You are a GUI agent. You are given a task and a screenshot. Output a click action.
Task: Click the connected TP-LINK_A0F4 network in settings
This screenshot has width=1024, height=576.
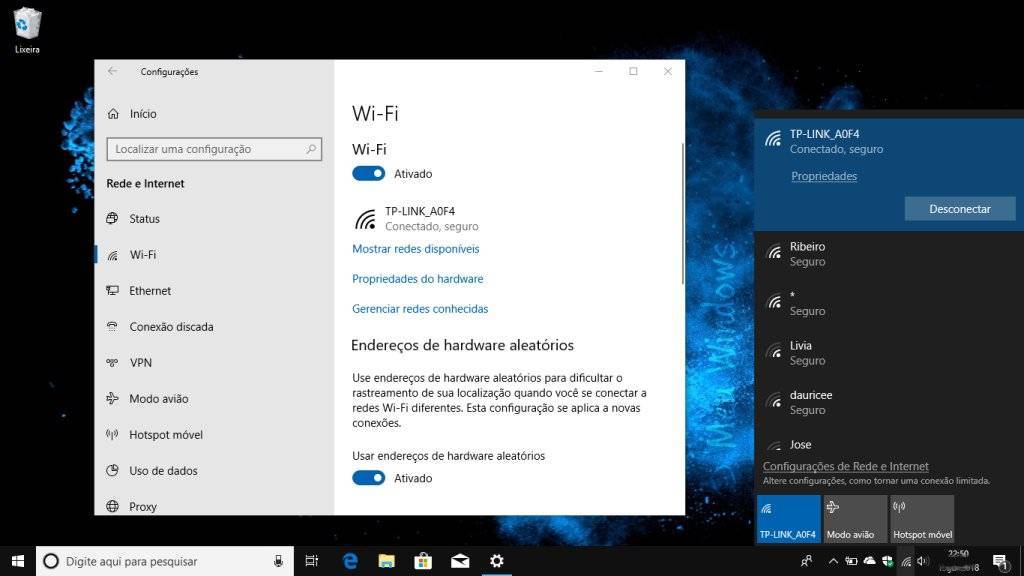(x=416, y=219)
